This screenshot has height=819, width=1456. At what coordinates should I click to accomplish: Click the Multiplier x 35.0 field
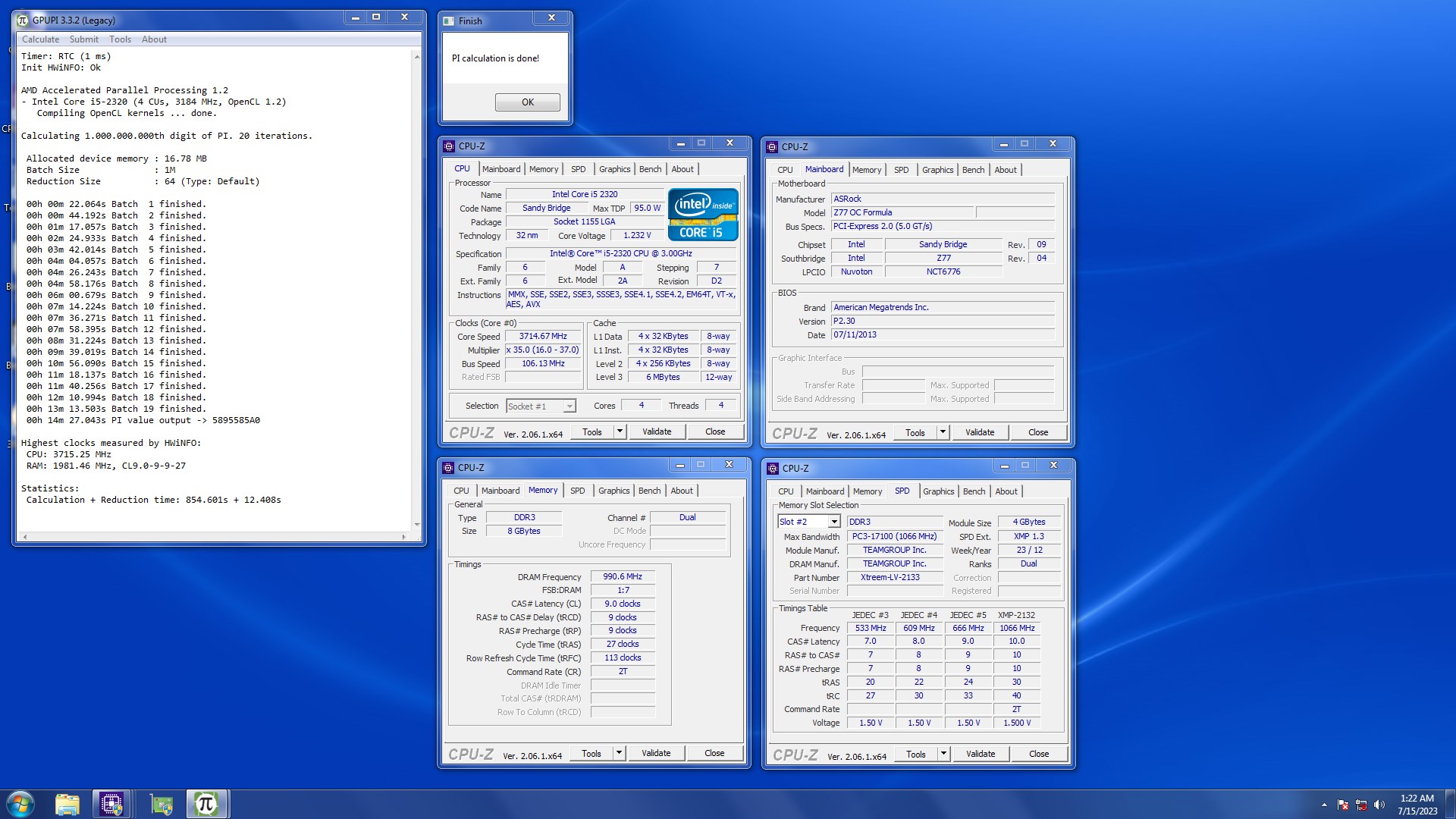[543, 350]
